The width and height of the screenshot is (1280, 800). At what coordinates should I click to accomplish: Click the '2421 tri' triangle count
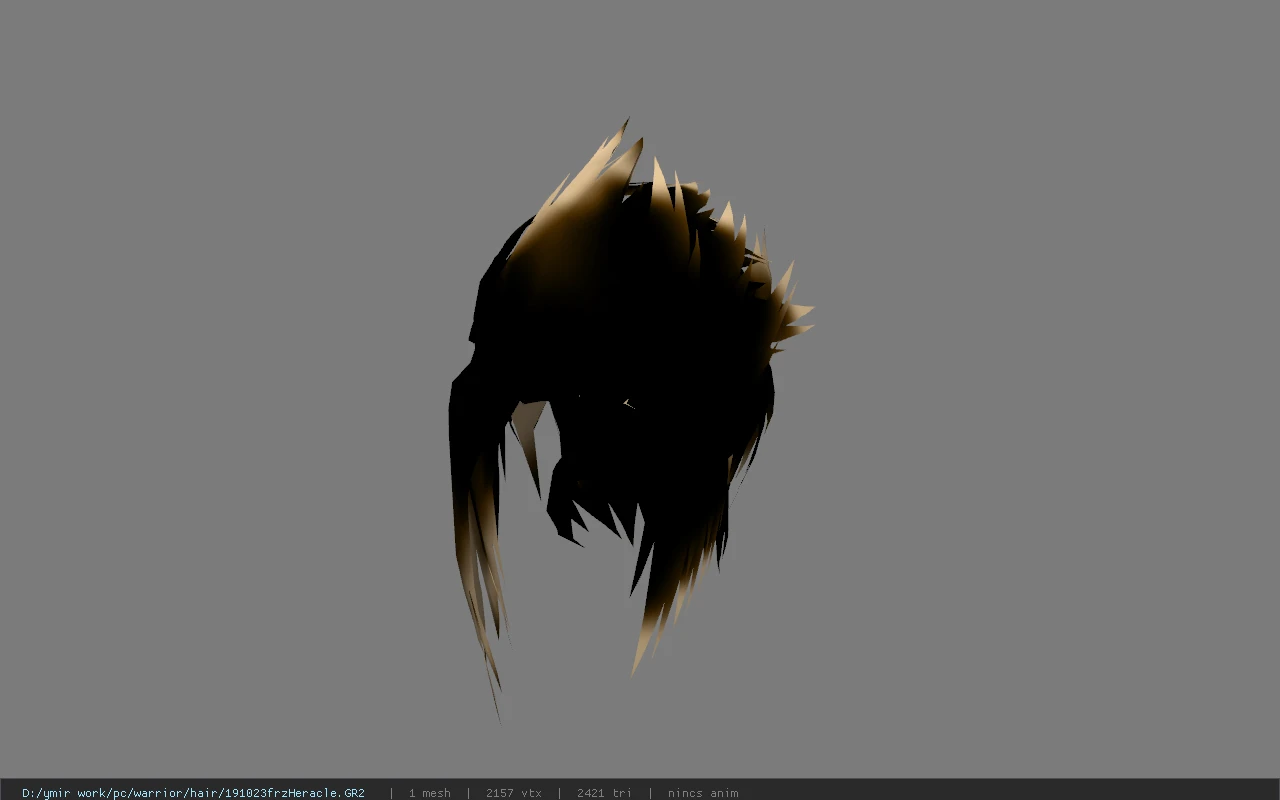[x=604, y=793]
